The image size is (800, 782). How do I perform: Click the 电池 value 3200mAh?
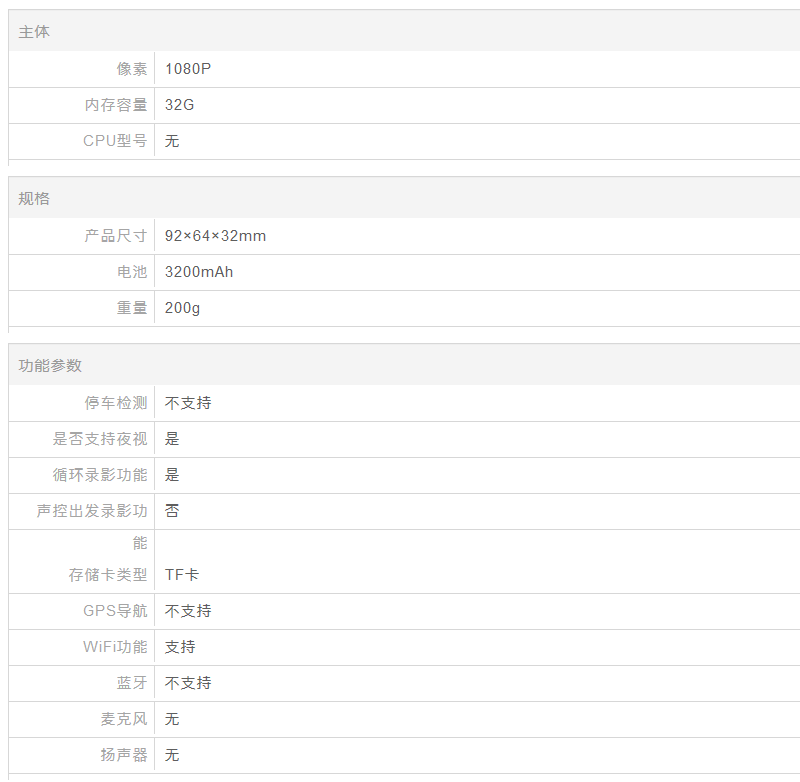click(x=199, y=272)
